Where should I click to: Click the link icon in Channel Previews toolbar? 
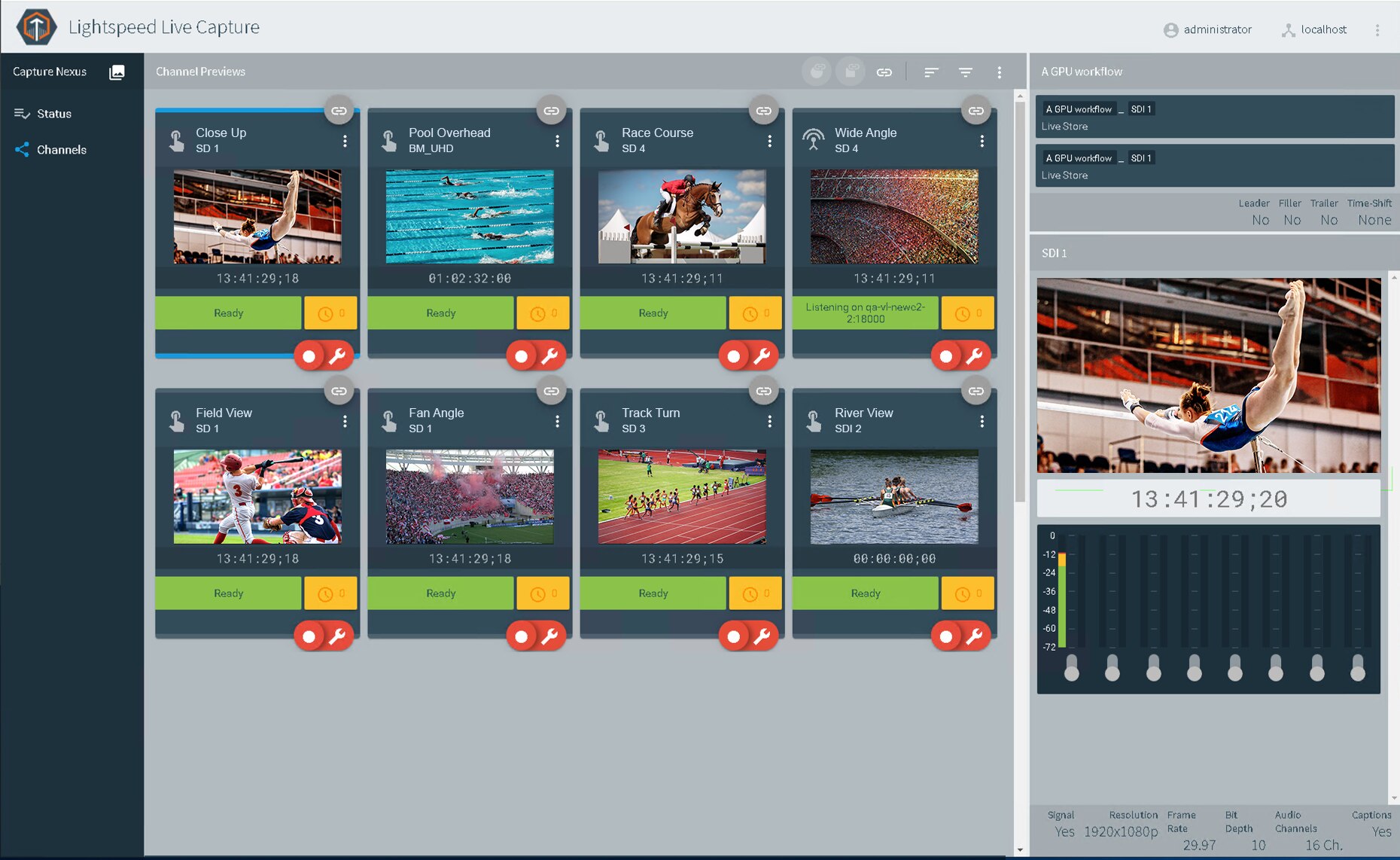coord(884,72)
